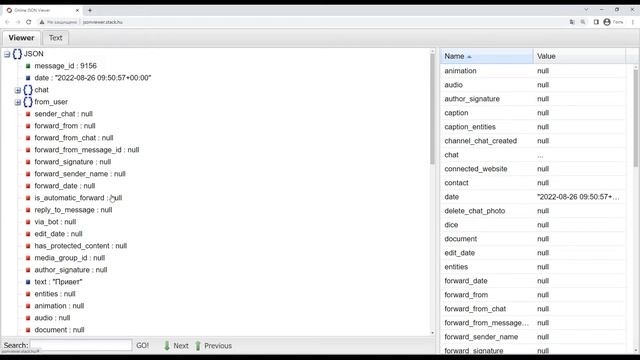Select the connected_website grid row
The image size is (640, 360).
533,169
